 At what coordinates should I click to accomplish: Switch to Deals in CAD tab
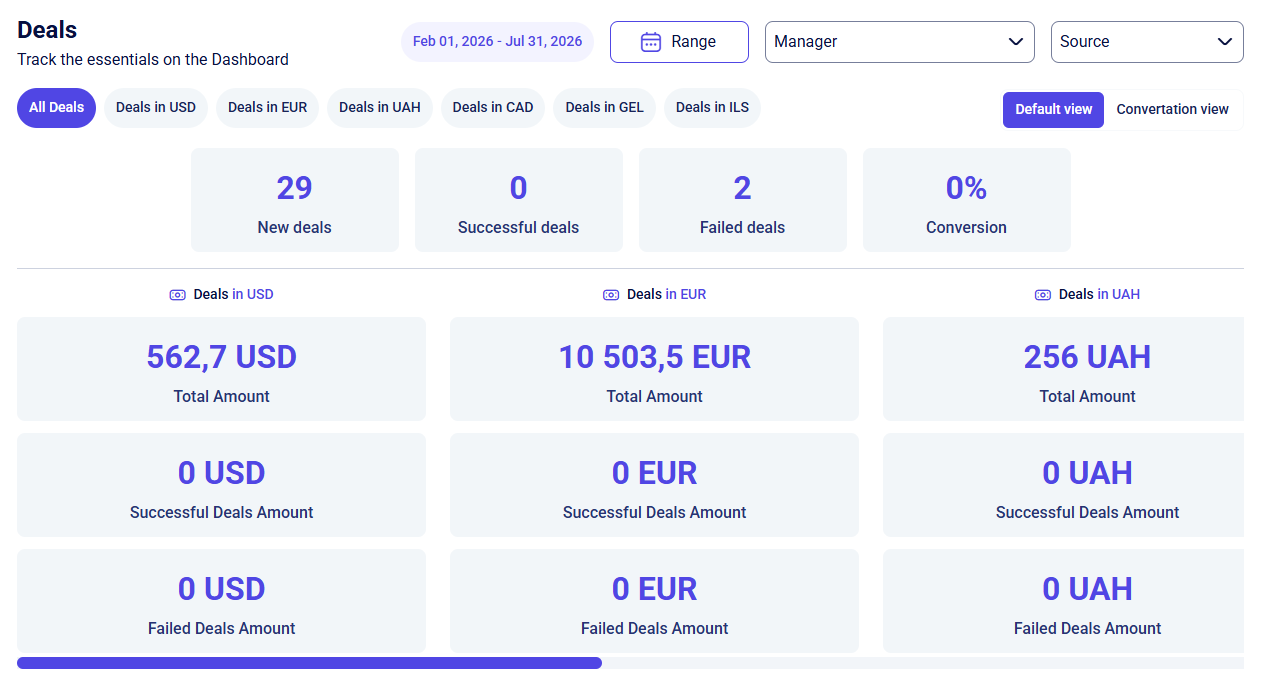tap(493, 108)
